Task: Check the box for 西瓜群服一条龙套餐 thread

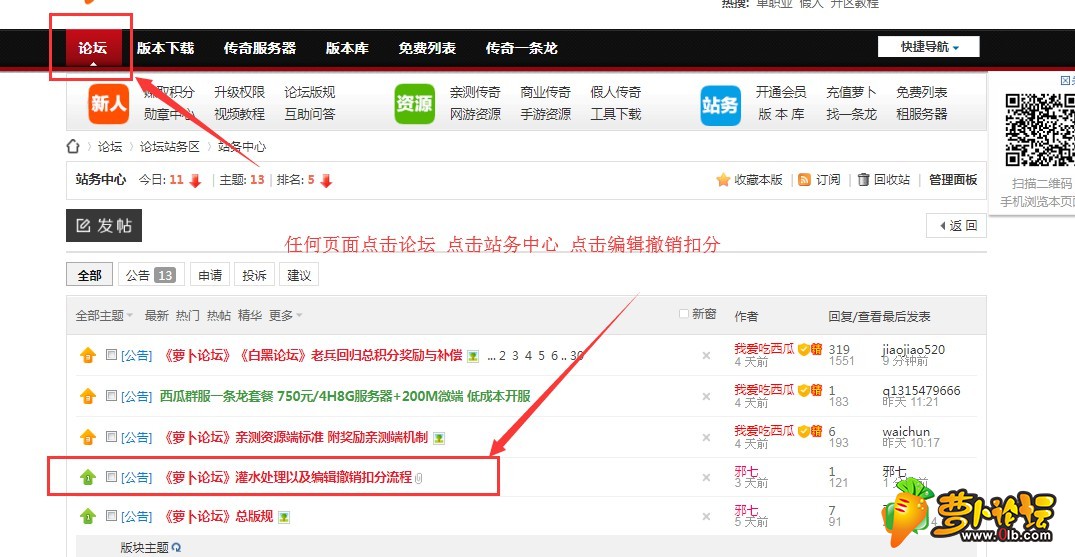Action: [111, 395]
